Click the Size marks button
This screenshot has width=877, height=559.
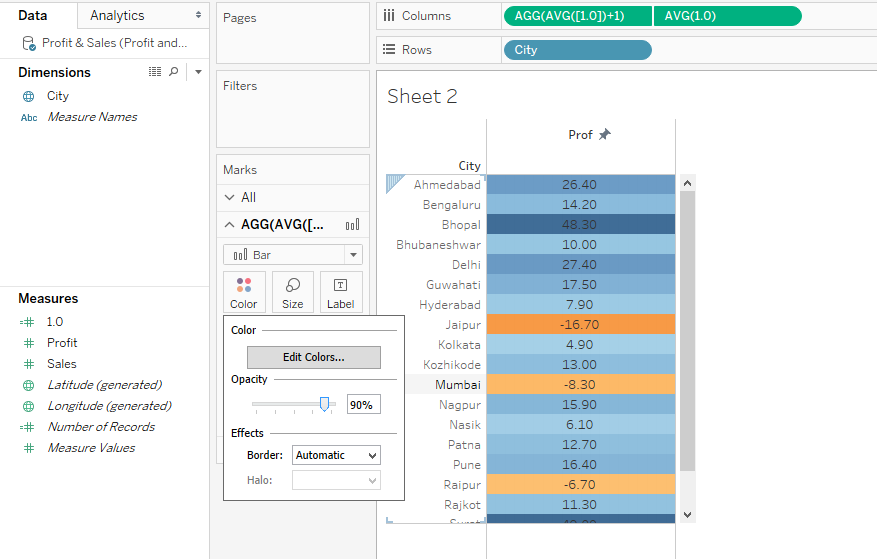tap(293, 292)
